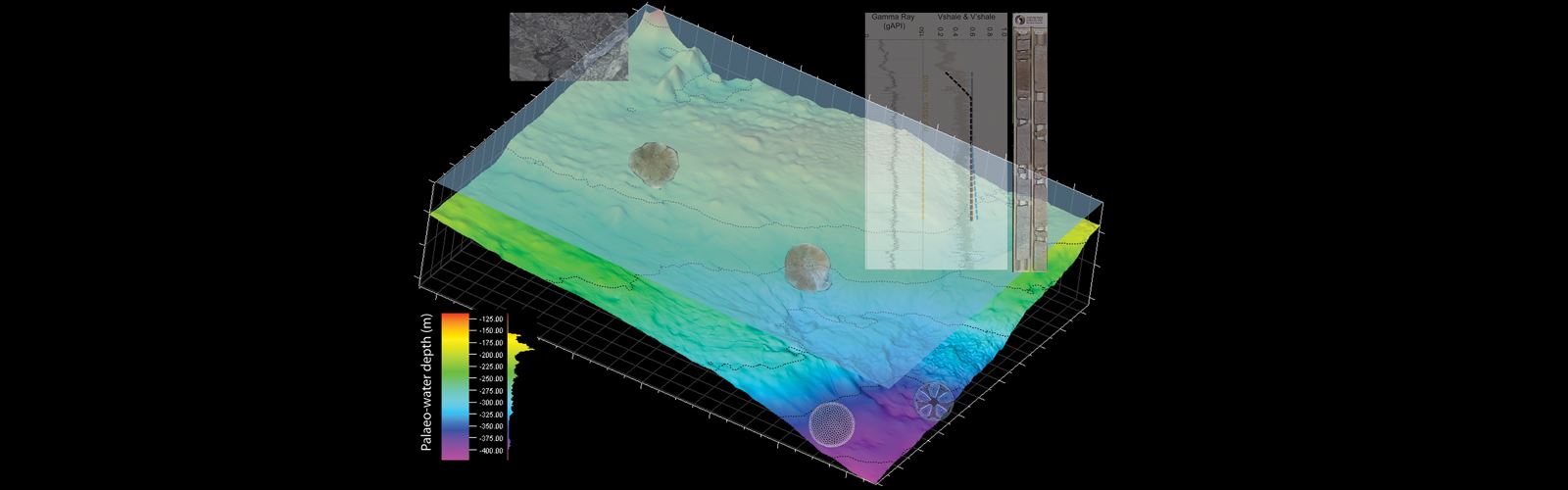1568x490 pixels.
Task: Click the lower brown microfossil disc on surface
Action: coord(809,269)
